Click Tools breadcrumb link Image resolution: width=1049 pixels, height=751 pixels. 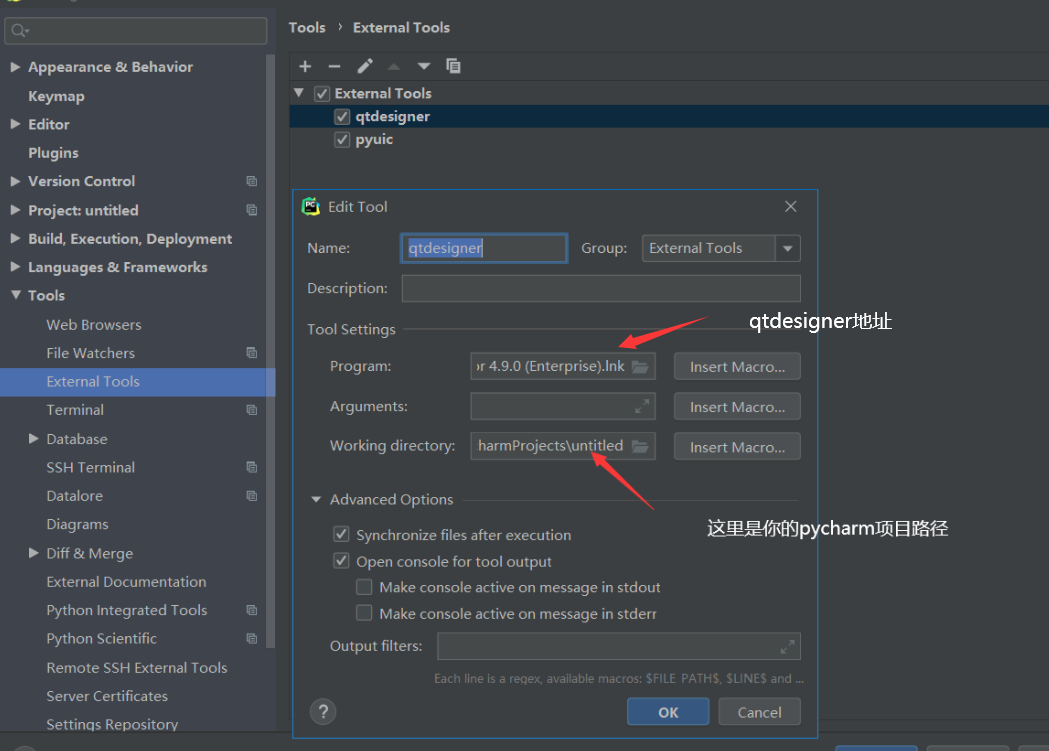pos(307,27)
